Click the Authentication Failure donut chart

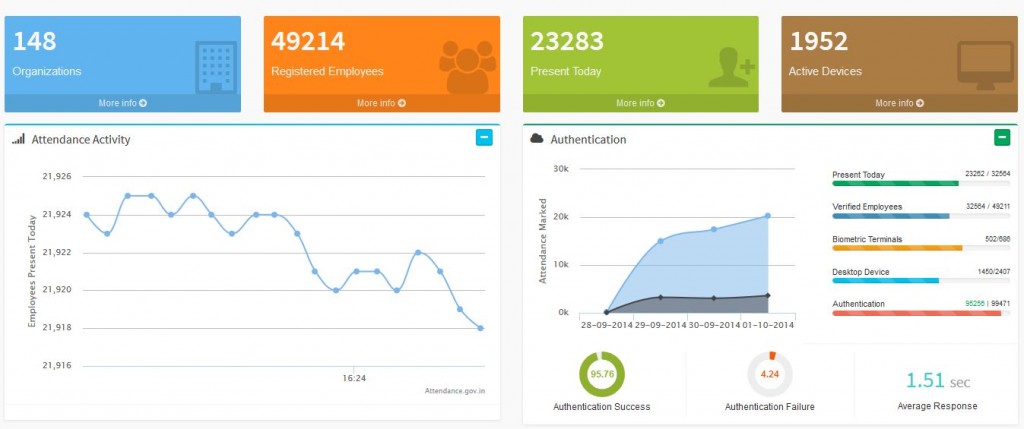click(x=769, y=375)
